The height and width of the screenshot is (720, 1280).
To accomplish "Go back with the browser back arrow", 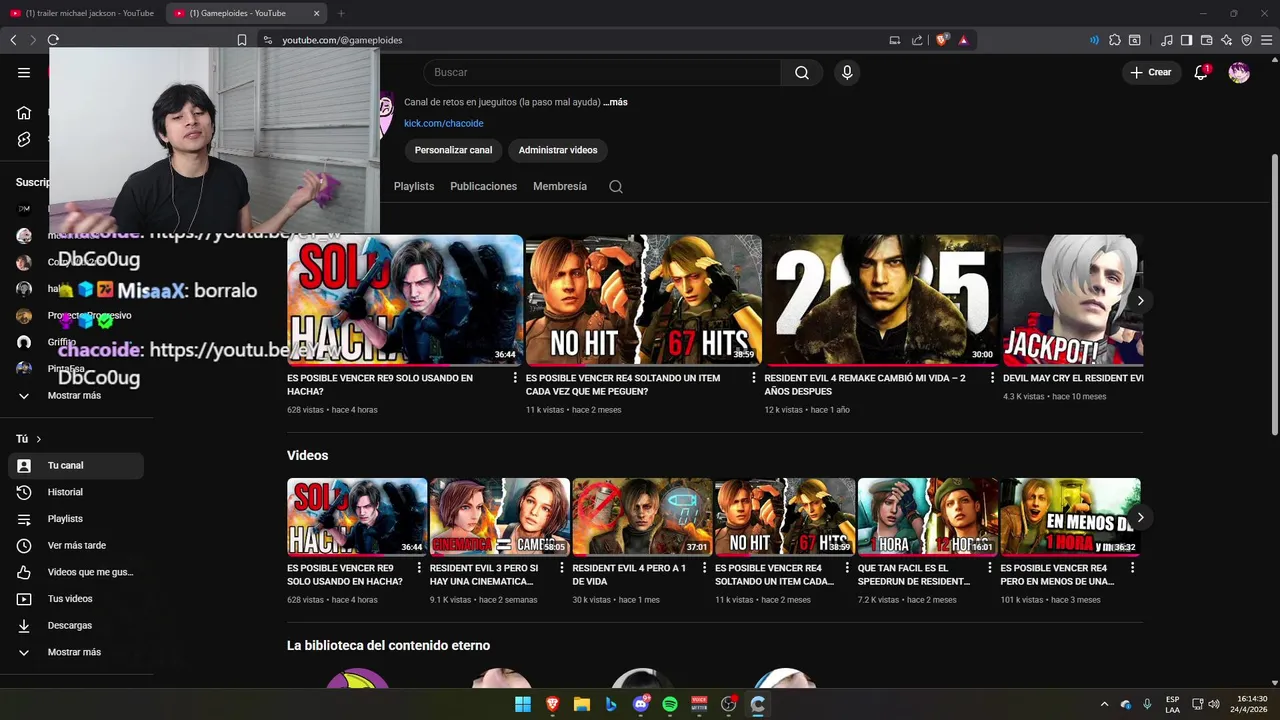I will click(x=13, y=40).
